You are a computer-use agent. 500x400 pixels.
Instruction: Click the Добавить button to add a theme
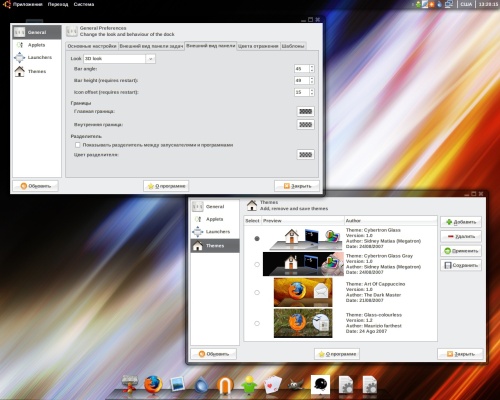tap(461, 222)
